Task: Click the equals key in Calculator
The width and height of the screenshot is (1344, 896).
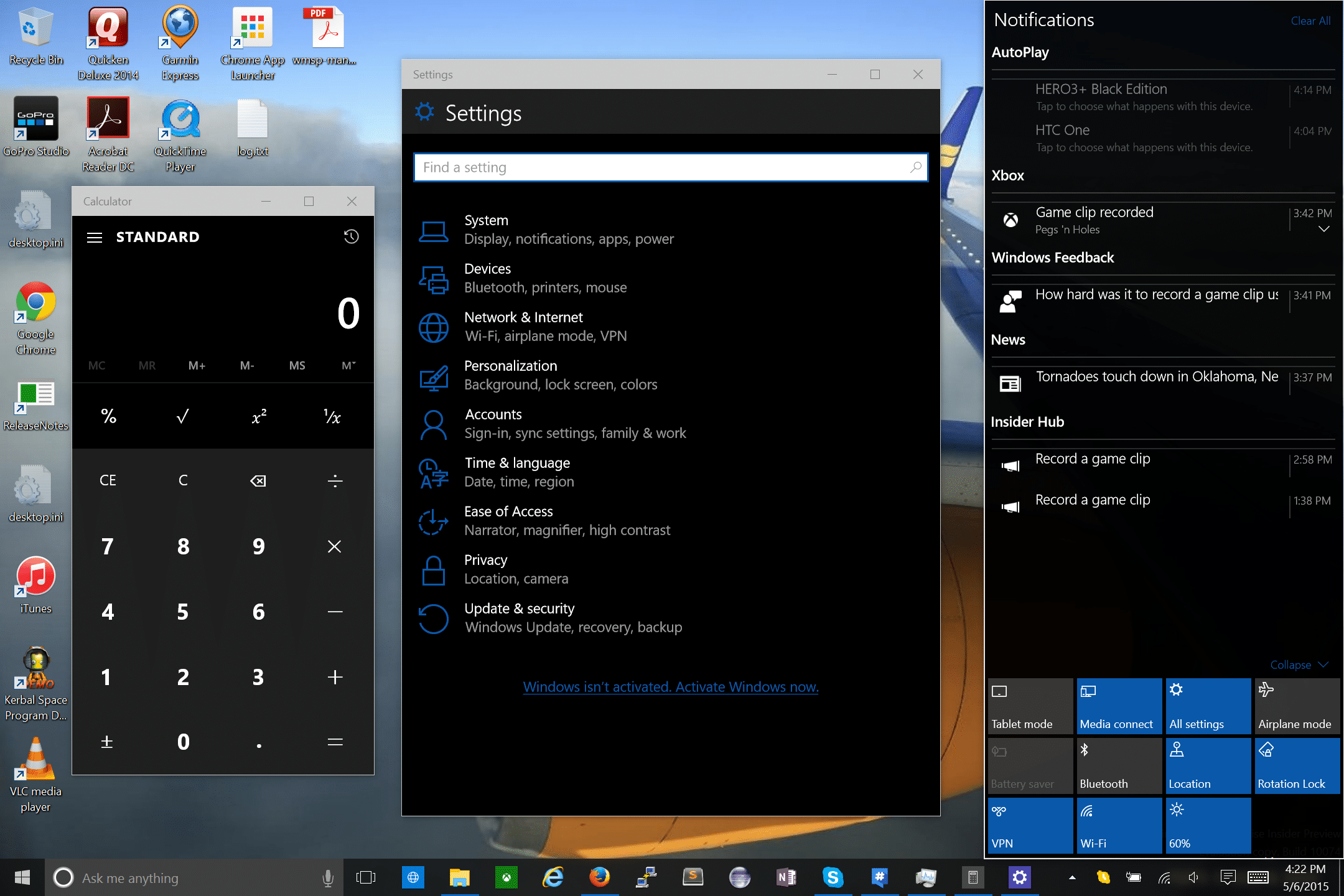Action: 335,742
